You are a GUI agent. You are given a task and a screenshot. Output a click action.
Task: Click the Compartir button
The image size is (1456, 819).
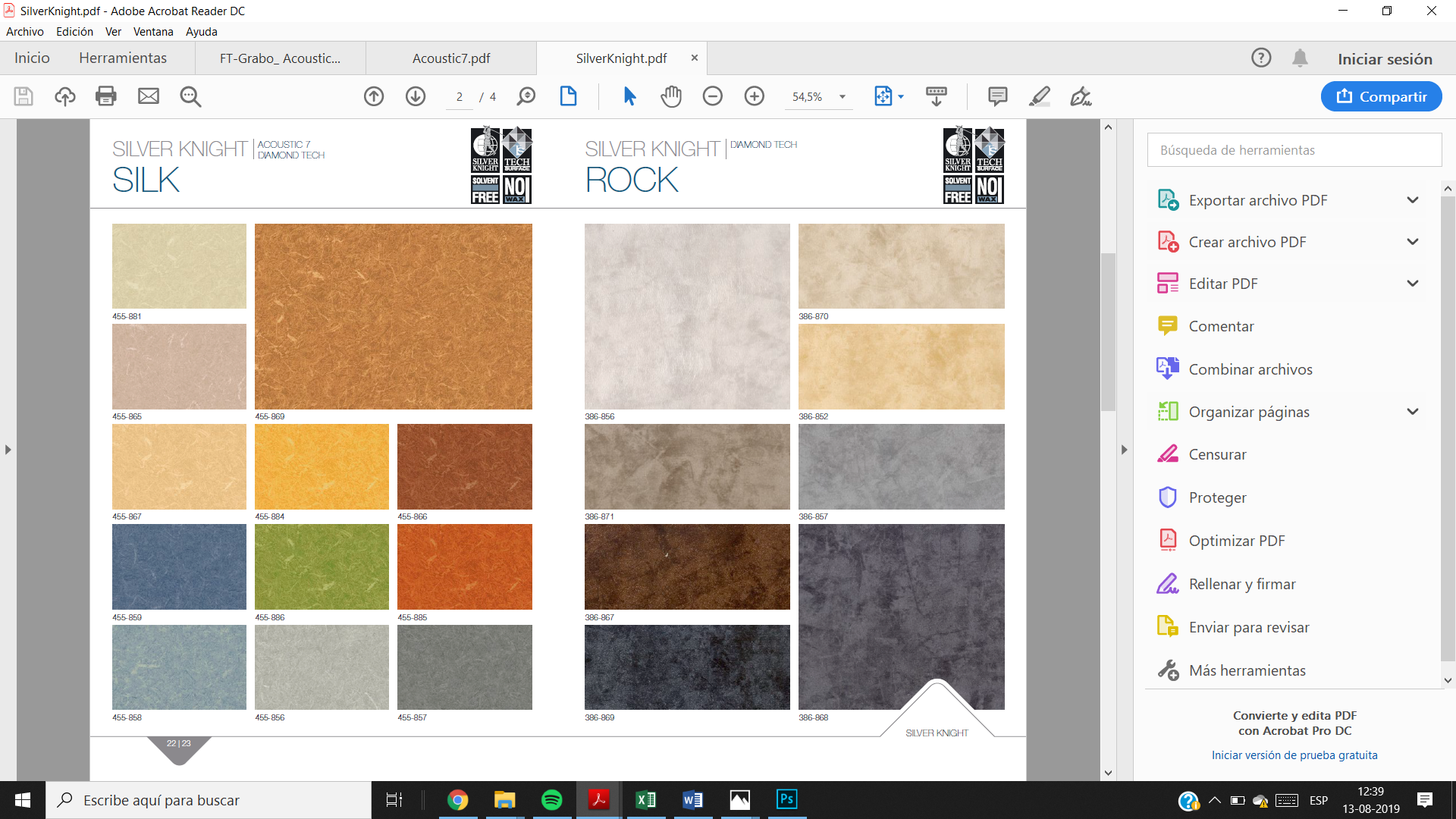click(x=1381, y=96)
